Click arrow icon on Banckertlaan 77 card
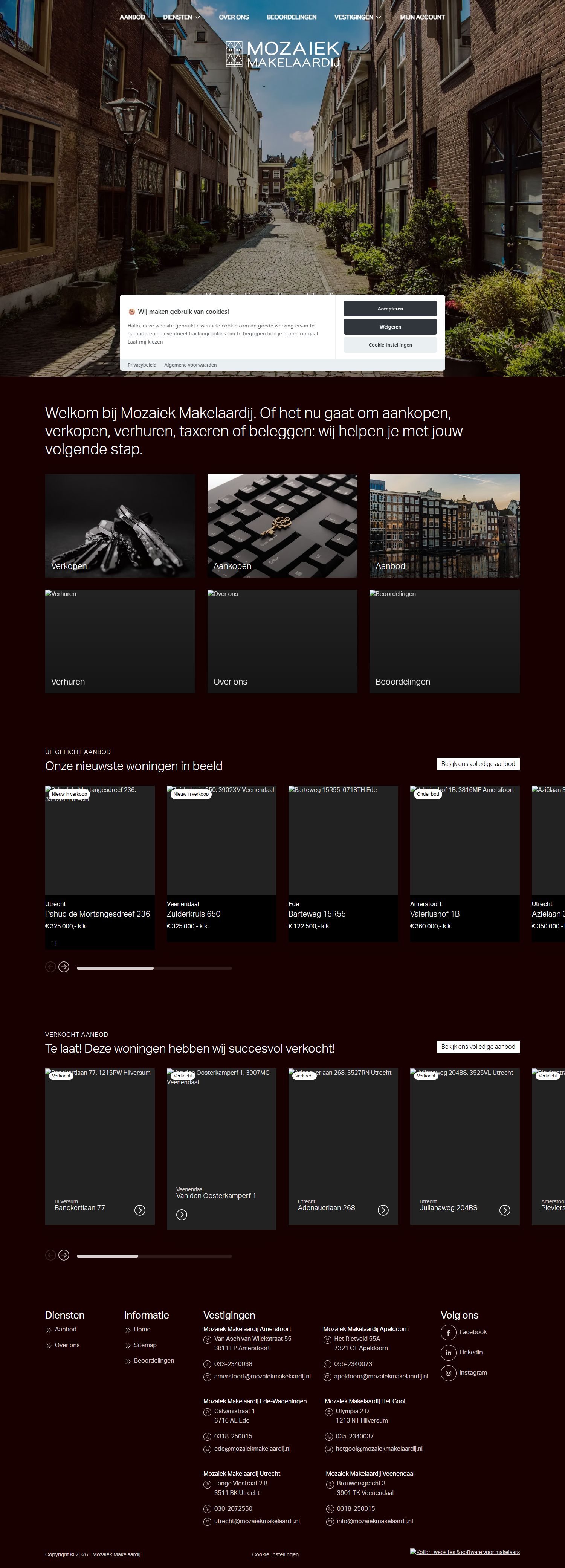The height and width of the screenshot is (1568, 565). pyautogui.click(x=139, y=1210)
